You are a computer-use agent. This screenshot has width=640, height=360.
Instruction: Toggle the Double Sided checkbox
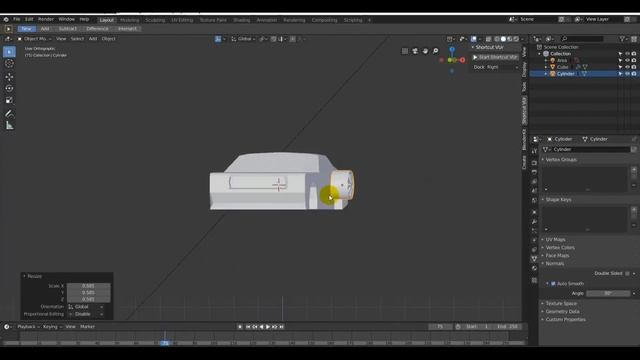627,273
